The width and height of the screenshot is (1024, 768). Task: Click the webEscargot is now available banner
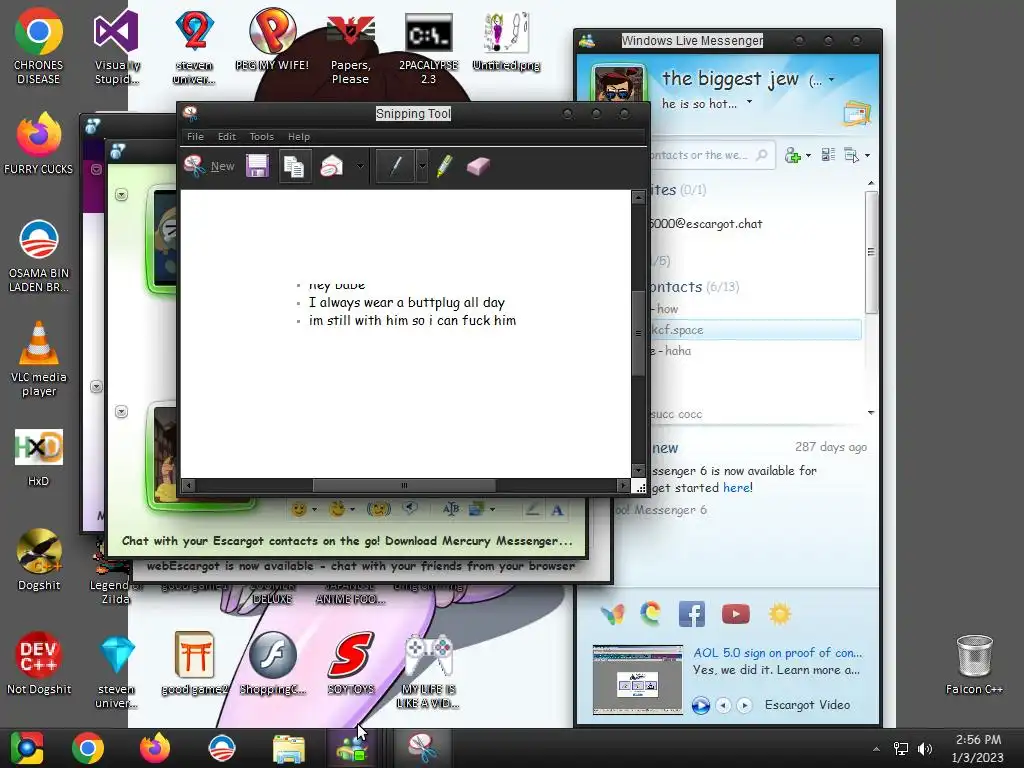[360, 566]
